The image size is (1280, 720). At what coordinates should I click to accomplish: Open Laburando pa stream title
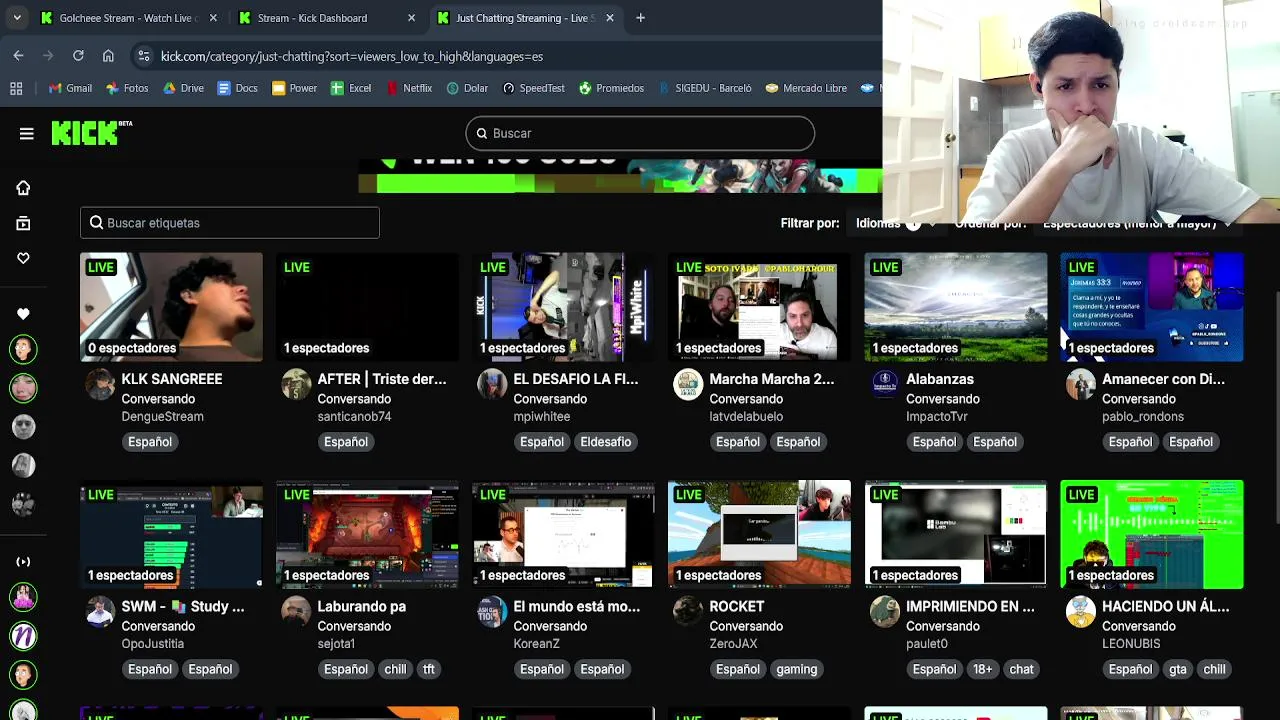click(361, 606)
